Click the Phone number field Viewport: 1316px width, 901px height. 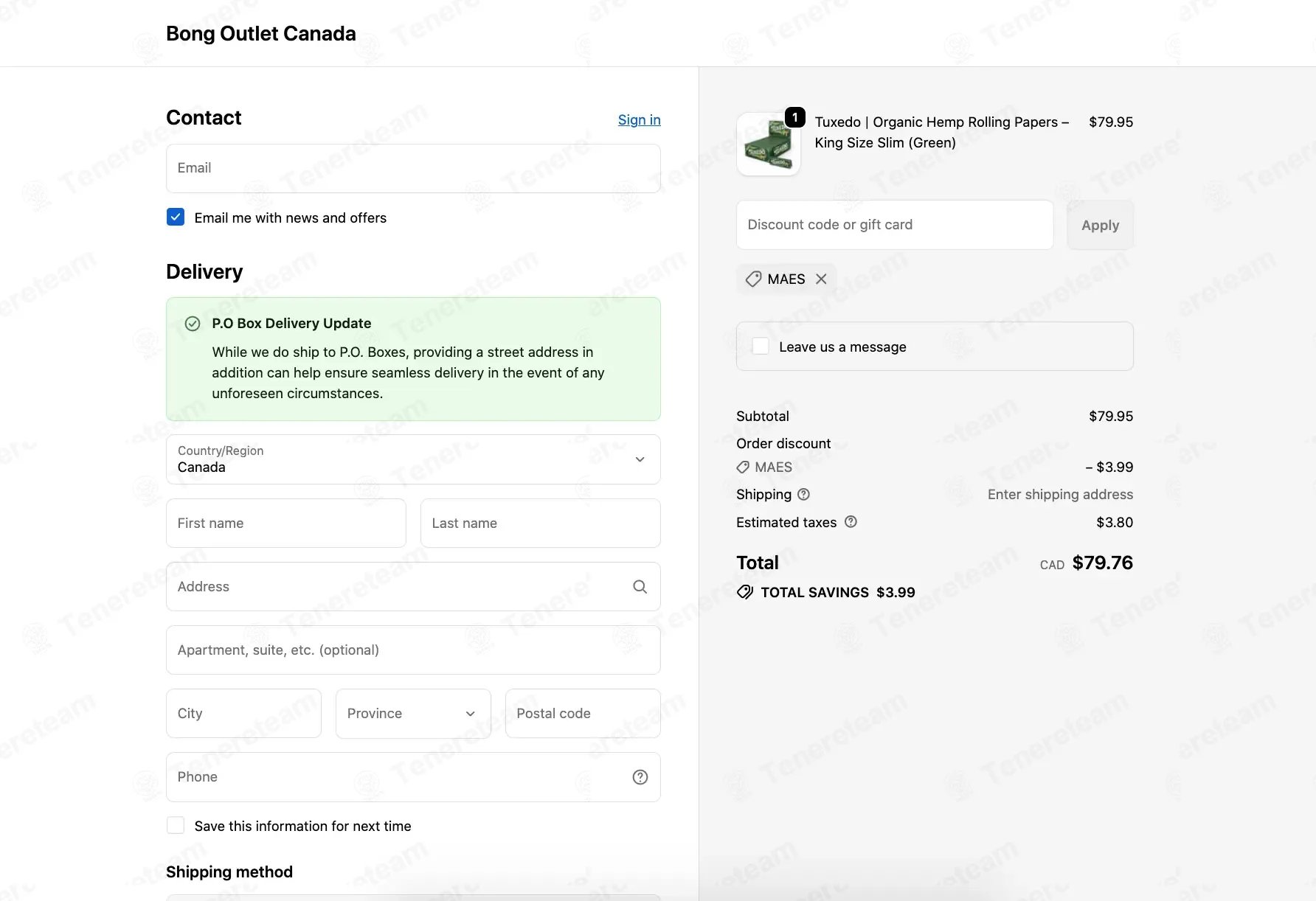(x=413, y=777)
